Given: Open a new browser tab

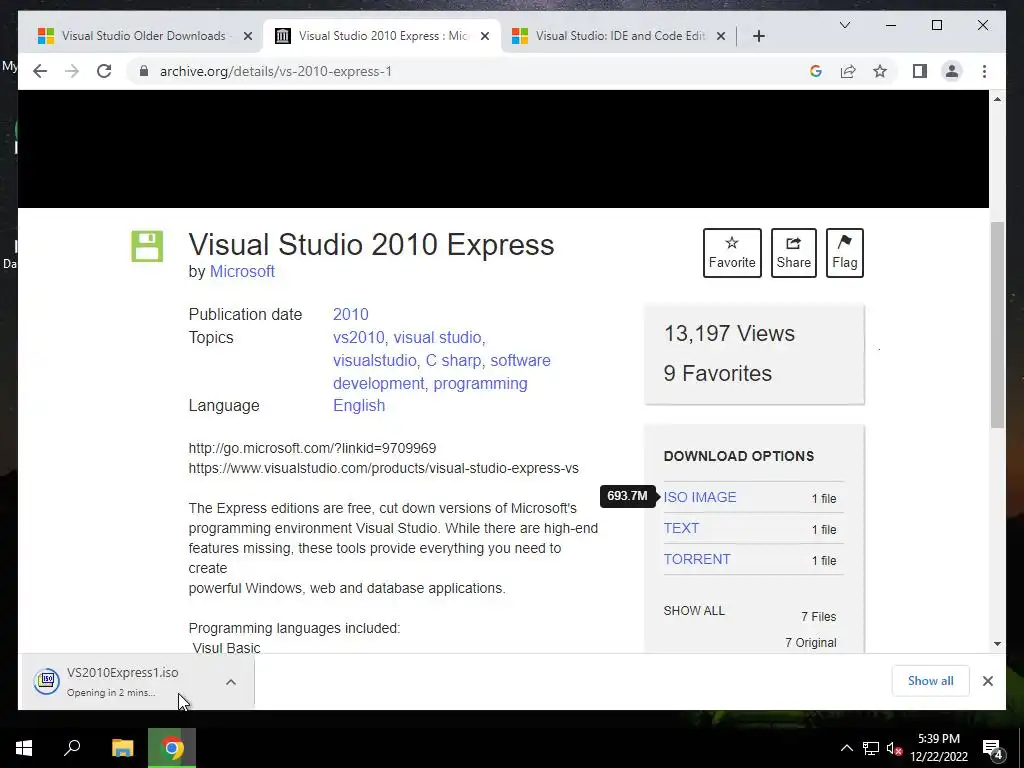Looking at the screenshot, I should [x=758, y=36].
